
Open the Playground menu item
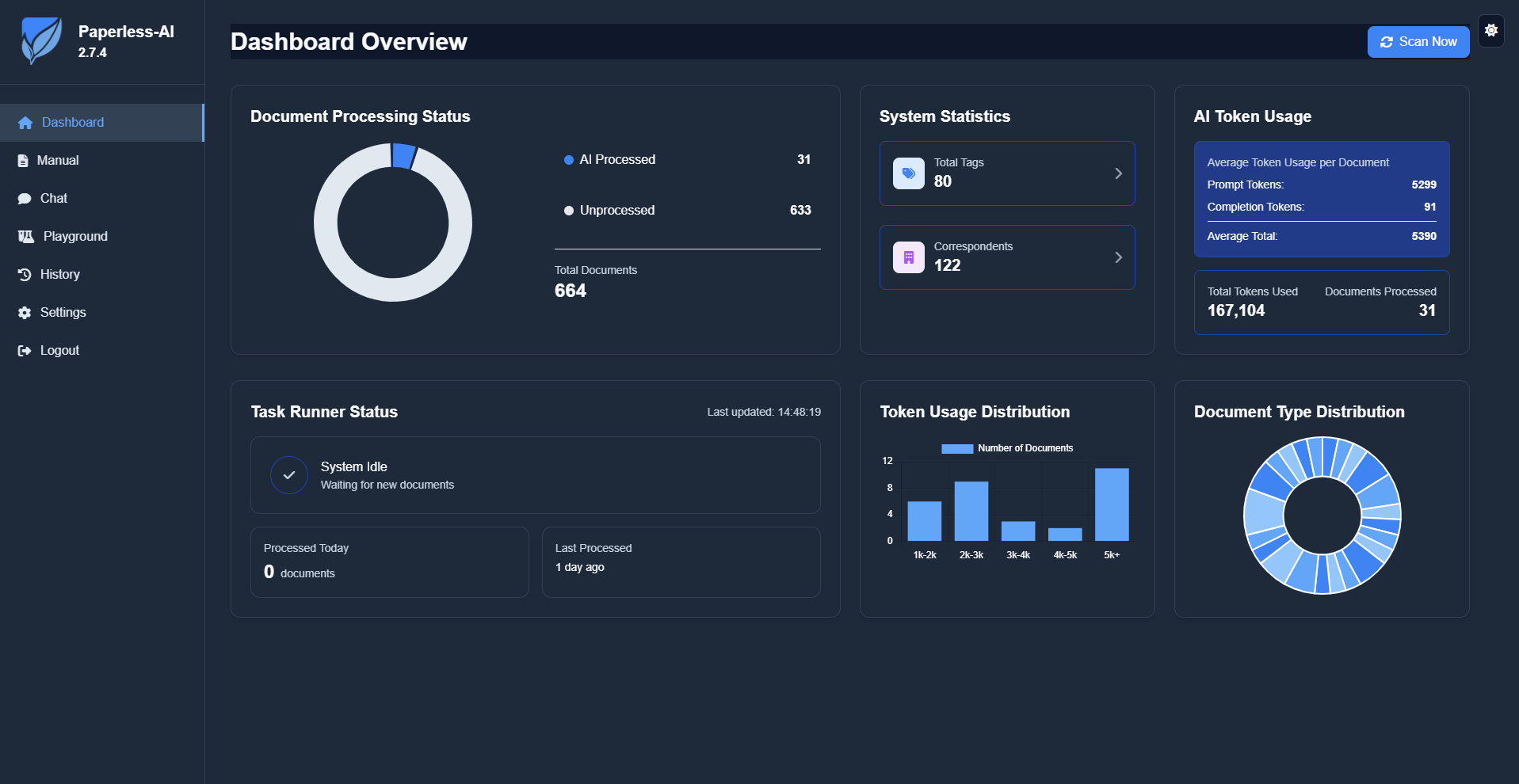(x=75, y=237)
